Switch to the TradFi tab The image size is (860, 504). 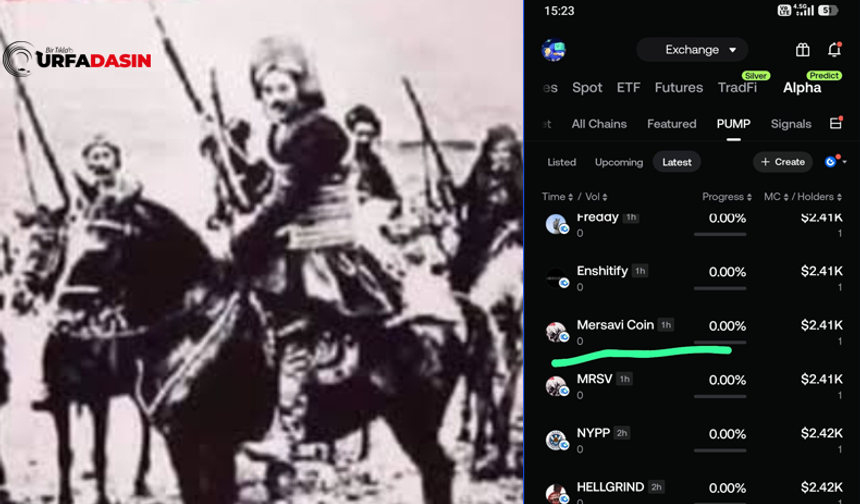click(x=737, y=88)
